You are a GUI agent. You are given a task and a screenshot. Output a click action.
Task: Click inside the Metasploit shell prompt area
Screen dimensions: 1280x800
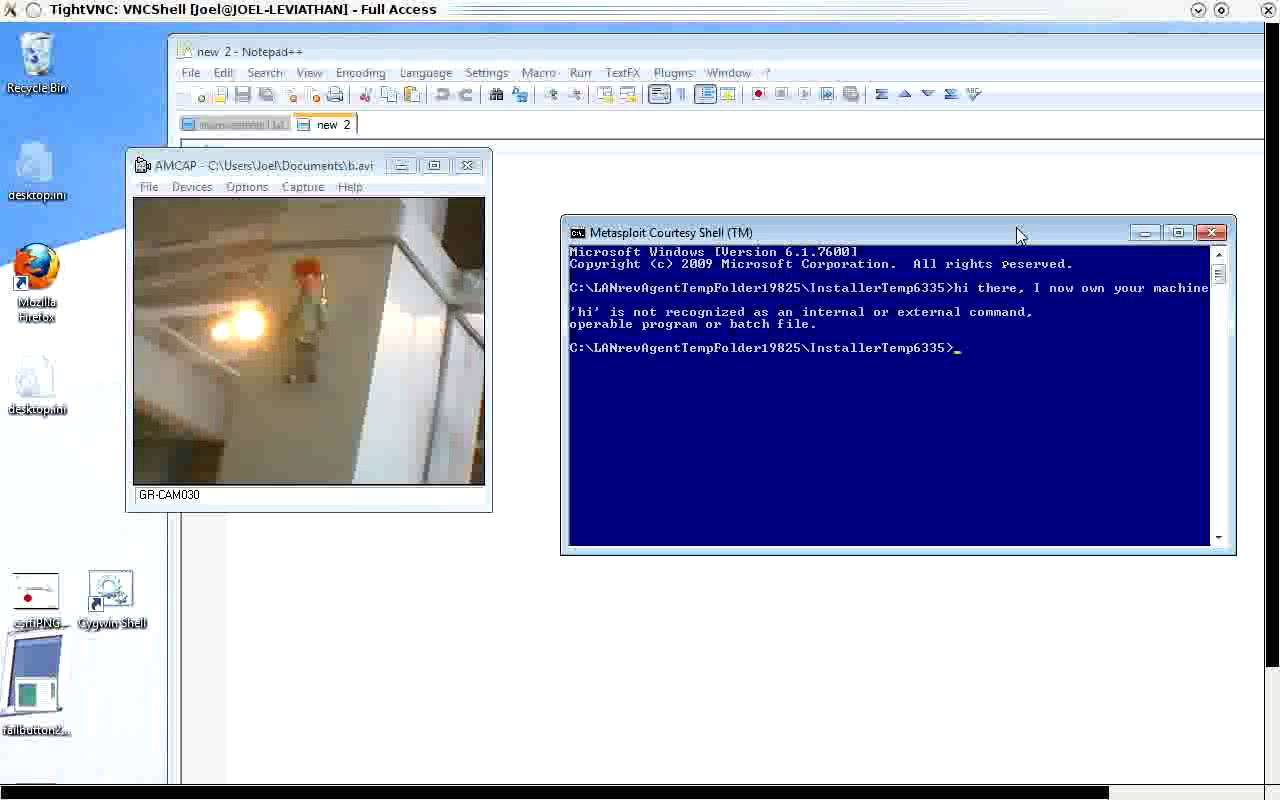point(889,396)
